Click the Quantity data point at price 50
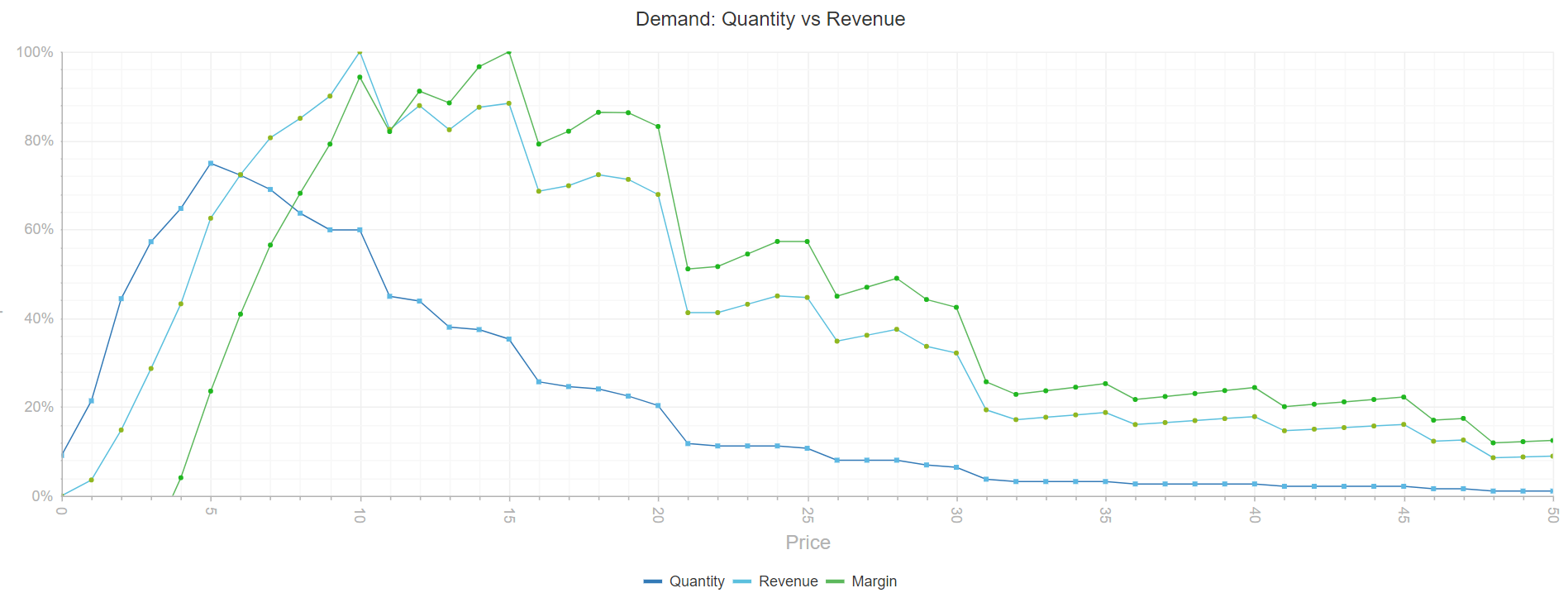 1552,491
